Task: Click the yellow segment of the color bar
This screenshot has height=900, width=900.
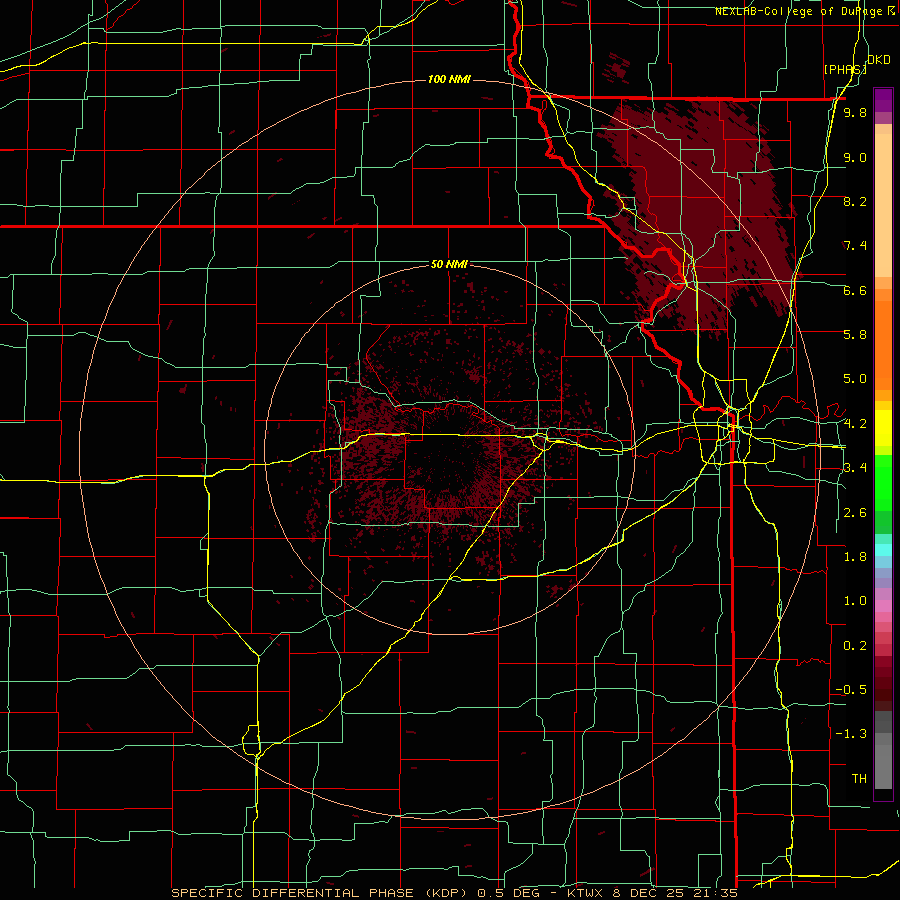Action: 883,426
